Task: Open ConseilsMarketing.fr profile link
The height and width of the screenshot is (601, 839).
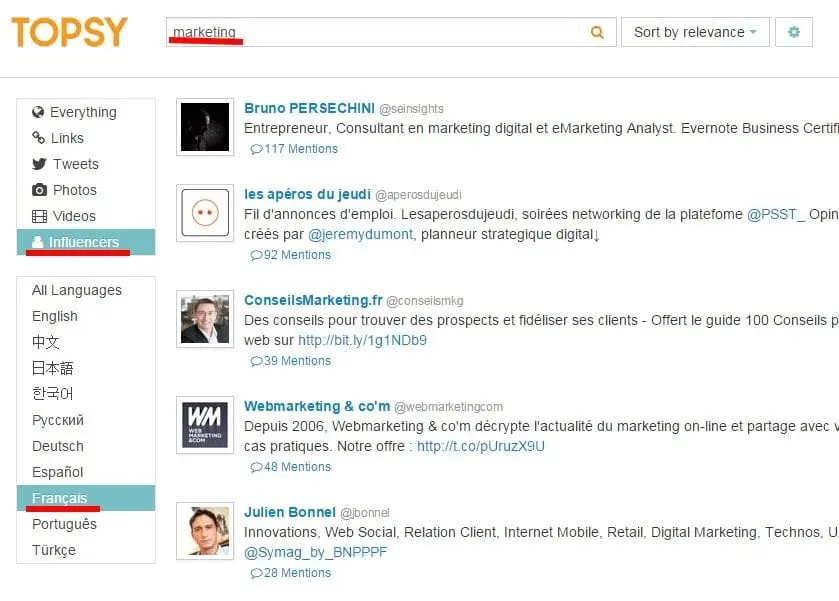Action: [313, 300]
